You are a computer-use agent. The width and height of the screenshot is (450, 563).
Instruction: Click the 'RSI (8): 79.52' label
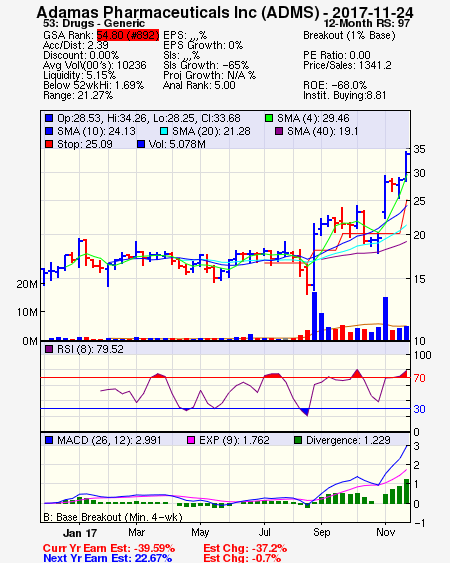90,349
